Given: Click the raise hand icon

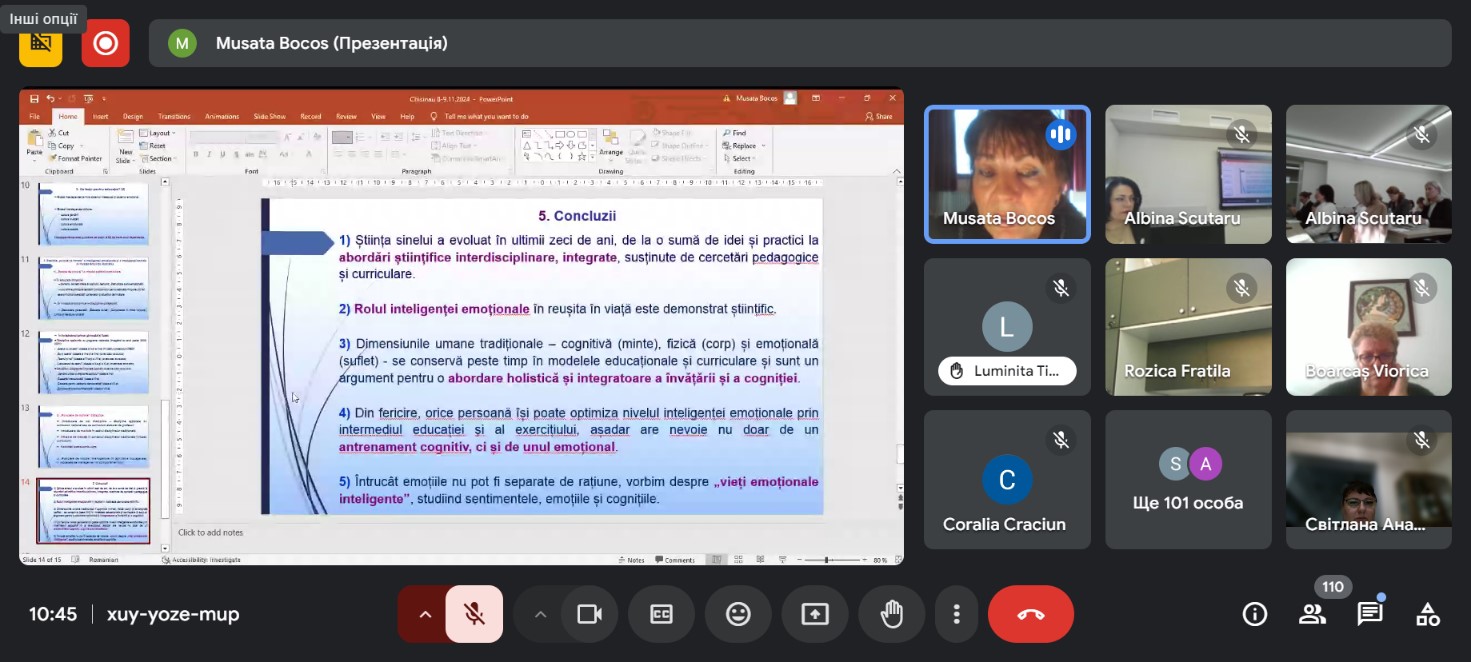Looking at the screenshot, I should coord(891,614).
